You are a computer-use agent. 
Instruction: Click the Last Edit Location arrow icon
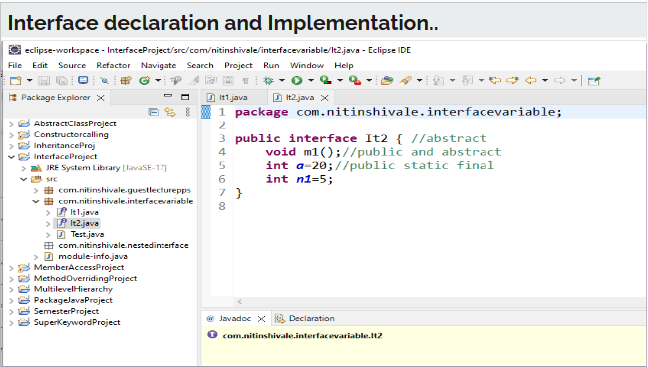pyautogui.click(x=495, y=81)
